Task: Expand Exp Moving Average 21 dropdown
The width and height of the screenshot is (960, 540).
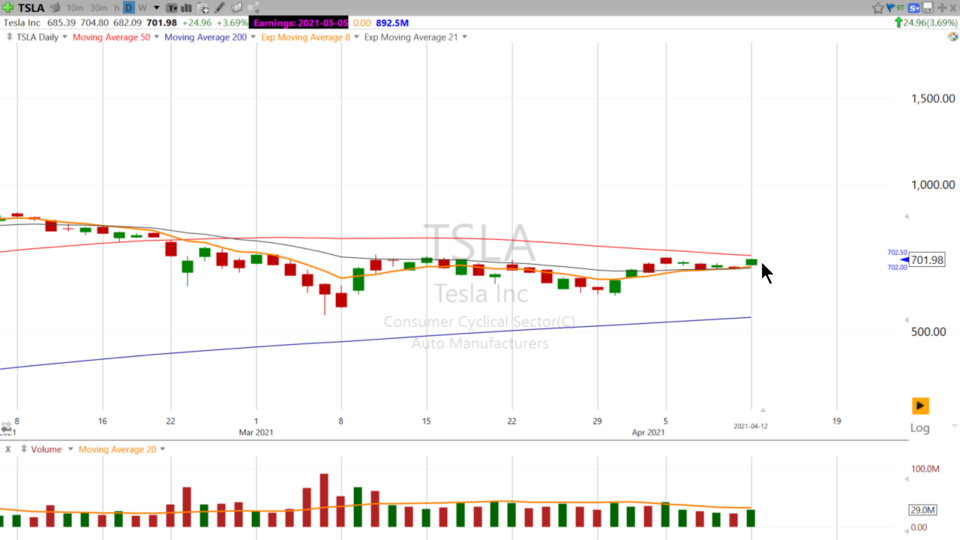Action: click(x=464, y=37)
